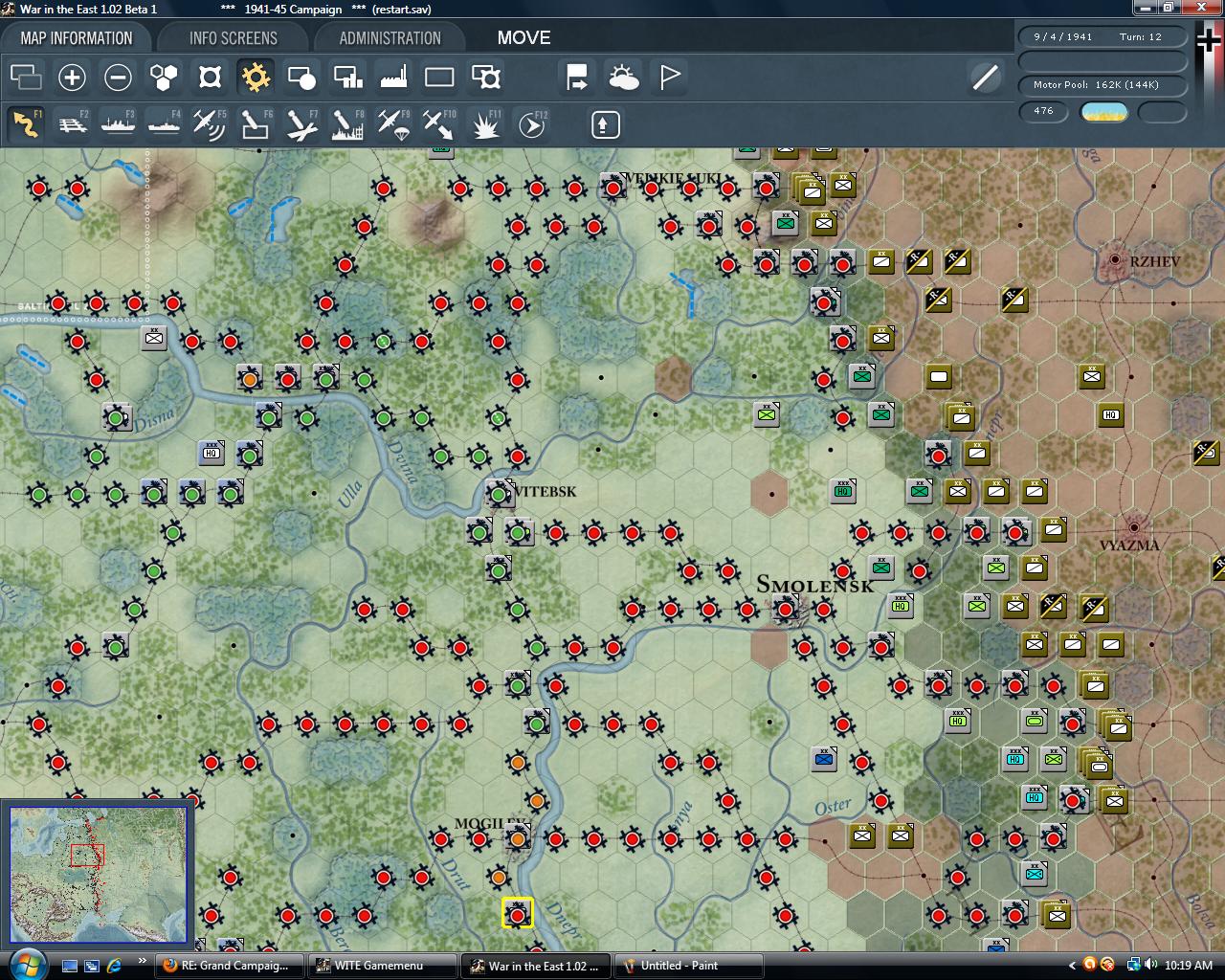Viewport: 1225px width, 980px height.
Task: Click the date and Turn 12 display
Action: click(x=1102, y=37)
